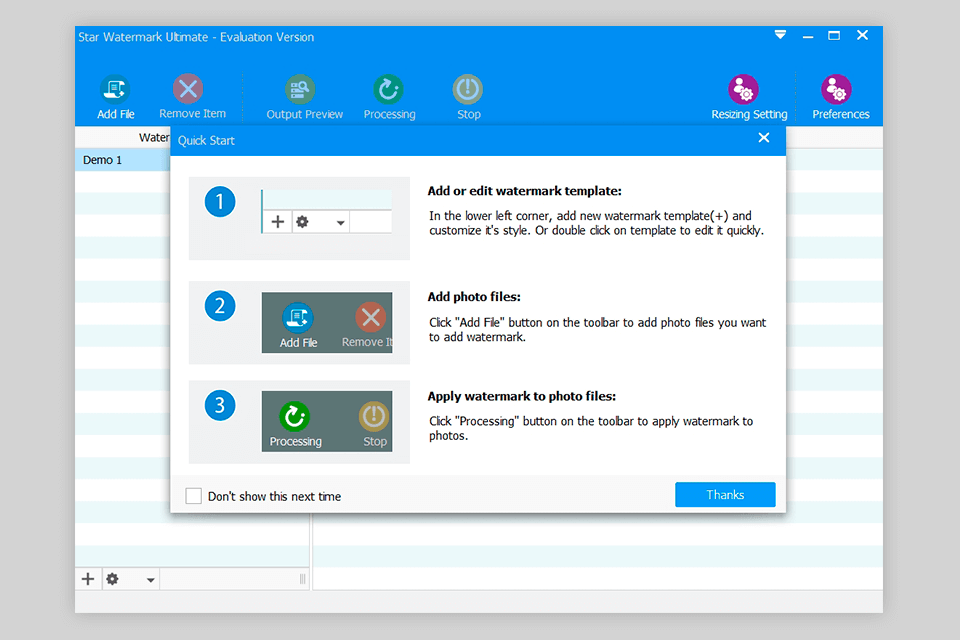This screenshot has height=640, width=960.
Task: Click the 'Add or edit watermark template:' heading
Action: click(524, 191)
